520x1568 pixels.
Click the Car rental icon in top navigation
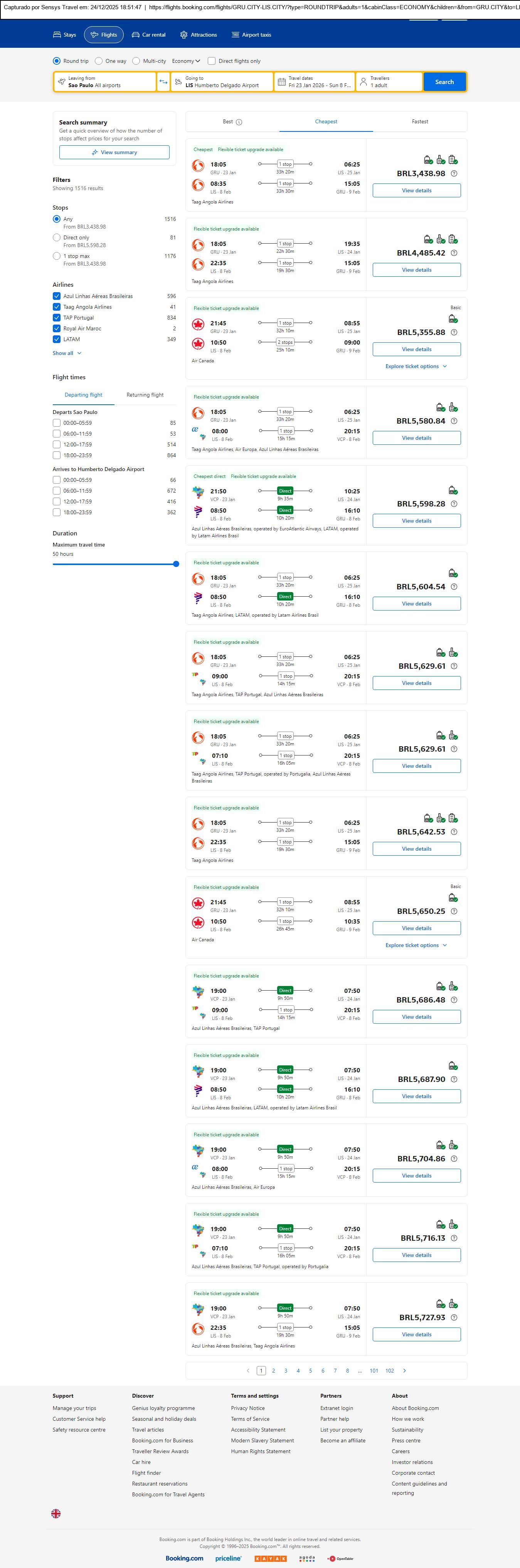(x=136, y=35)
